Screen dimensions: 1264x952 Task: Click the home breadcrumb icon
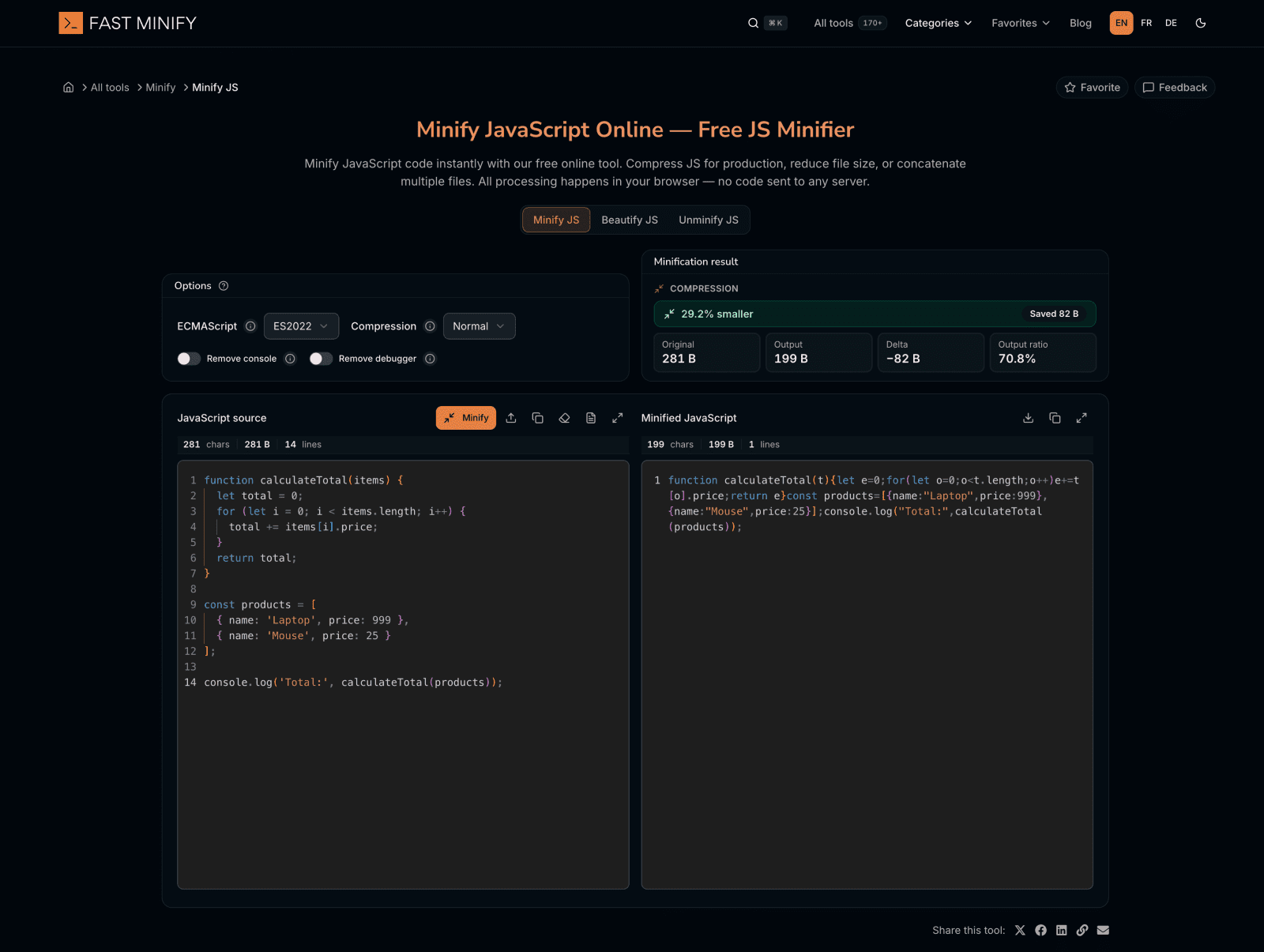click(x=69, y=88)
